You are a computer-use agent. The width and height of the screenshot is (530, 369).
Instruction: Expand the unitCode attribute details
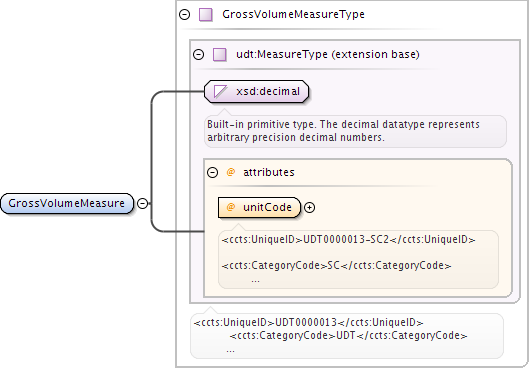point(309,207)
